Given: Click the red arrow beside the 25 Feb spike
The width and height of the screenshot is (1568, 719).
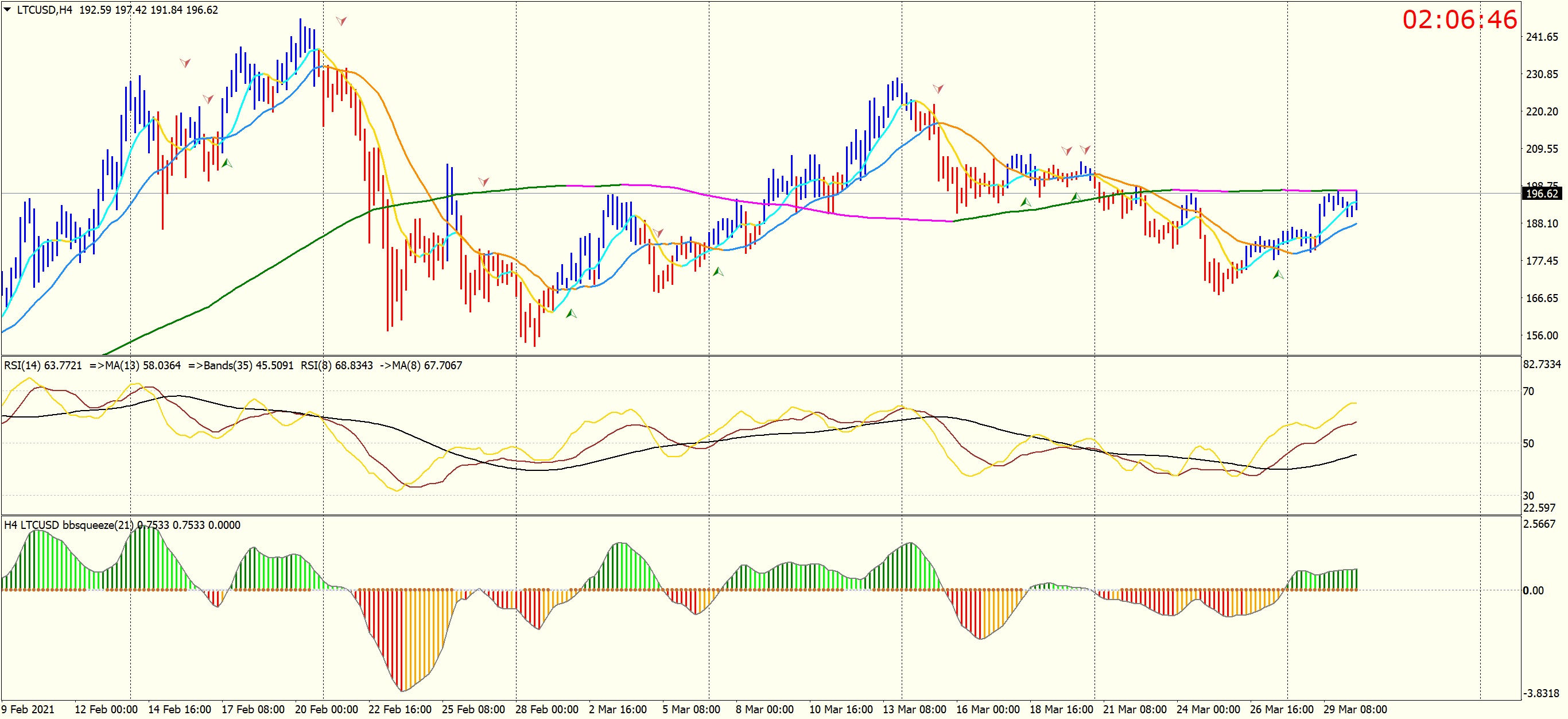Looking at the screenshot, I should (483, 181).
